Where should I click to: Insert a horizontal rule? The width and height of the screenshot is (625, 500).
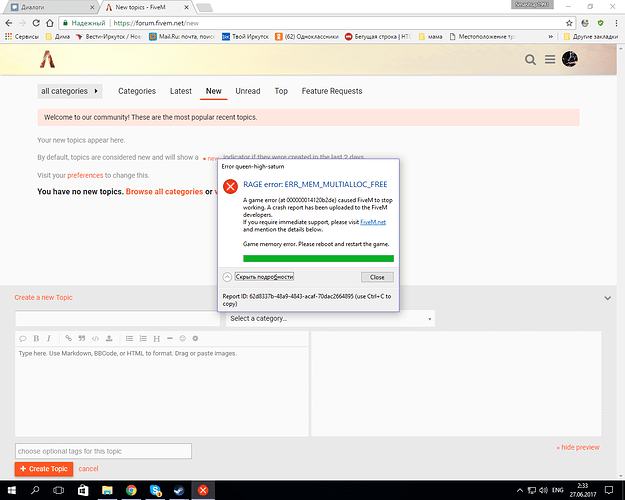click(170, 339)
